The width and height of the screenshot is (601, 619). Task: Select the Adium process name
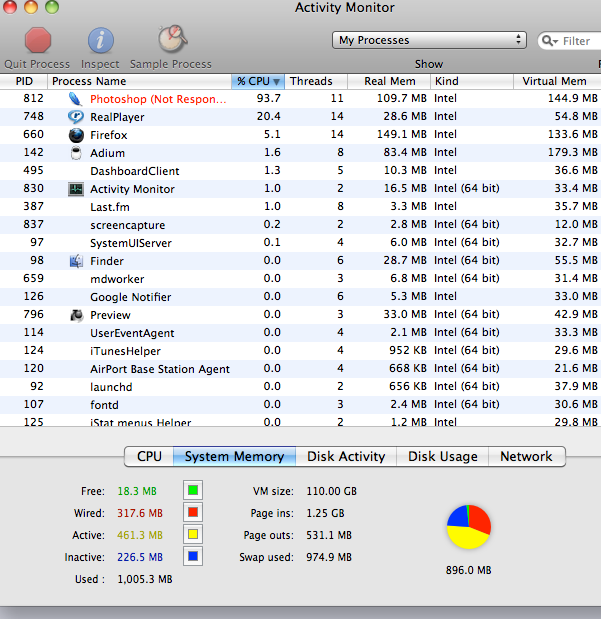tap(107, 153)
